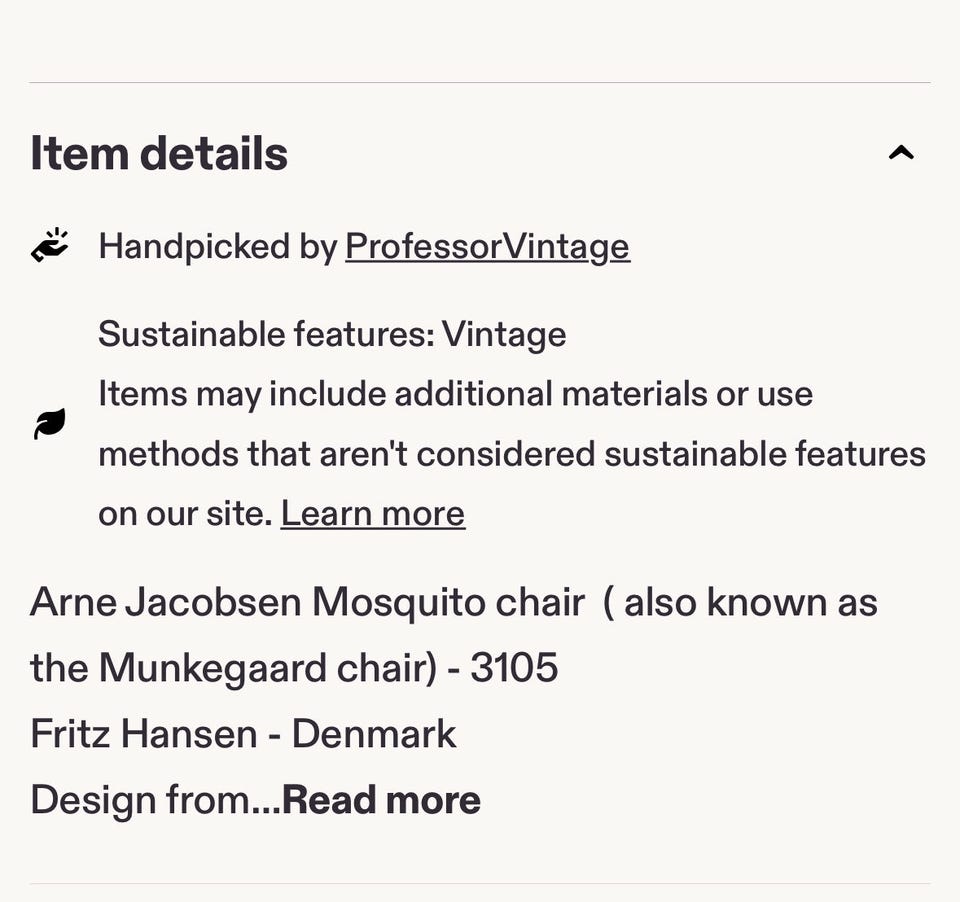
Task: Collapse the Item details section chevron
Action: click(x=901, y=153)
